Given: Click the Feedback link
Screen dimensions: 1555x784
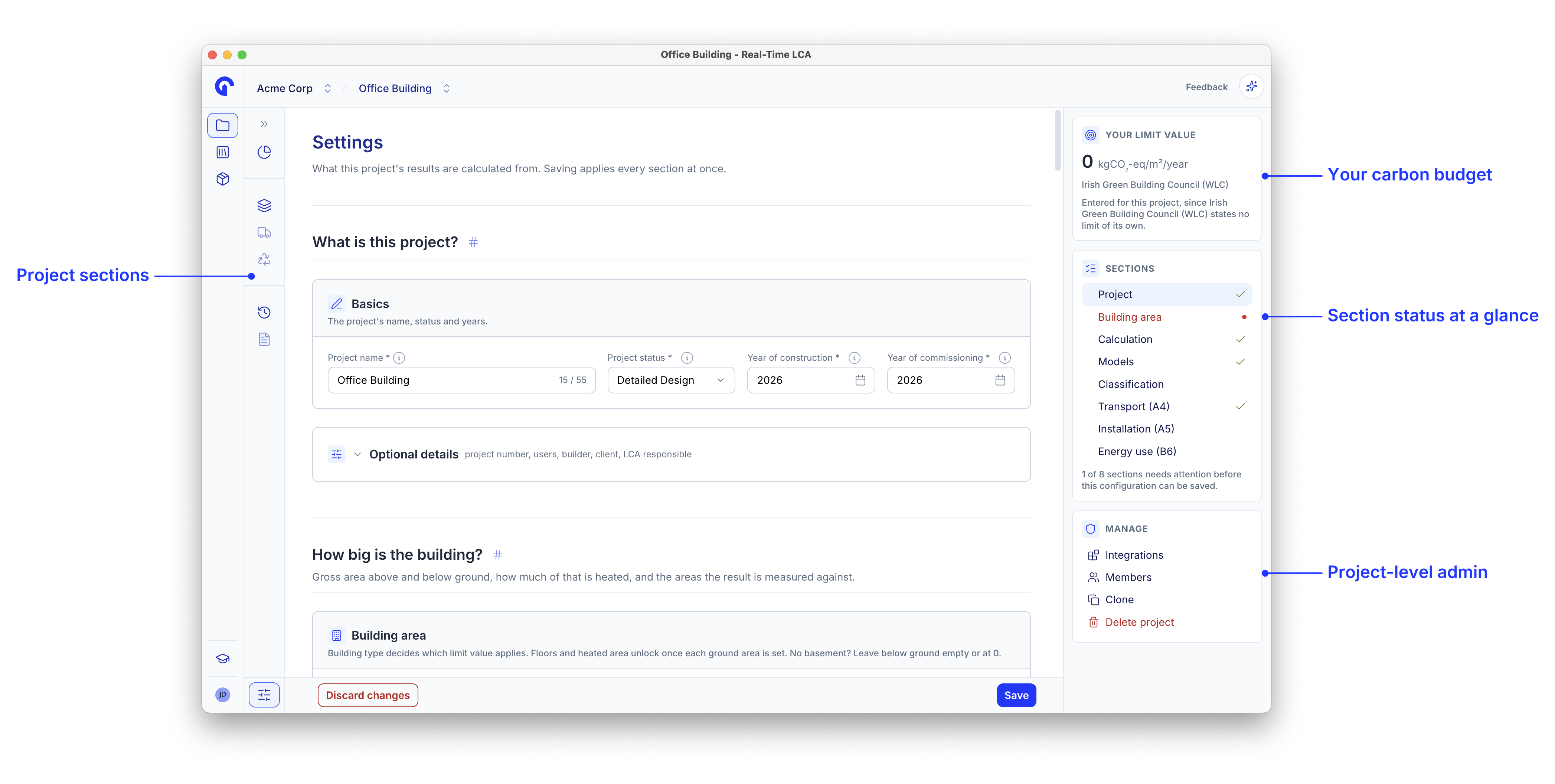Looking at the screenshot, I should click(x=1206, y=87).
